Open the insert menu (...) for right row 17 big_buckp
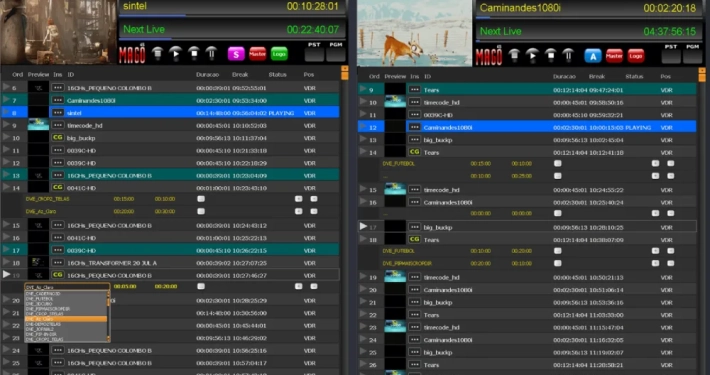Image resolution: width=710 pixels, height=375 pixels. click(x=414, y=227)
